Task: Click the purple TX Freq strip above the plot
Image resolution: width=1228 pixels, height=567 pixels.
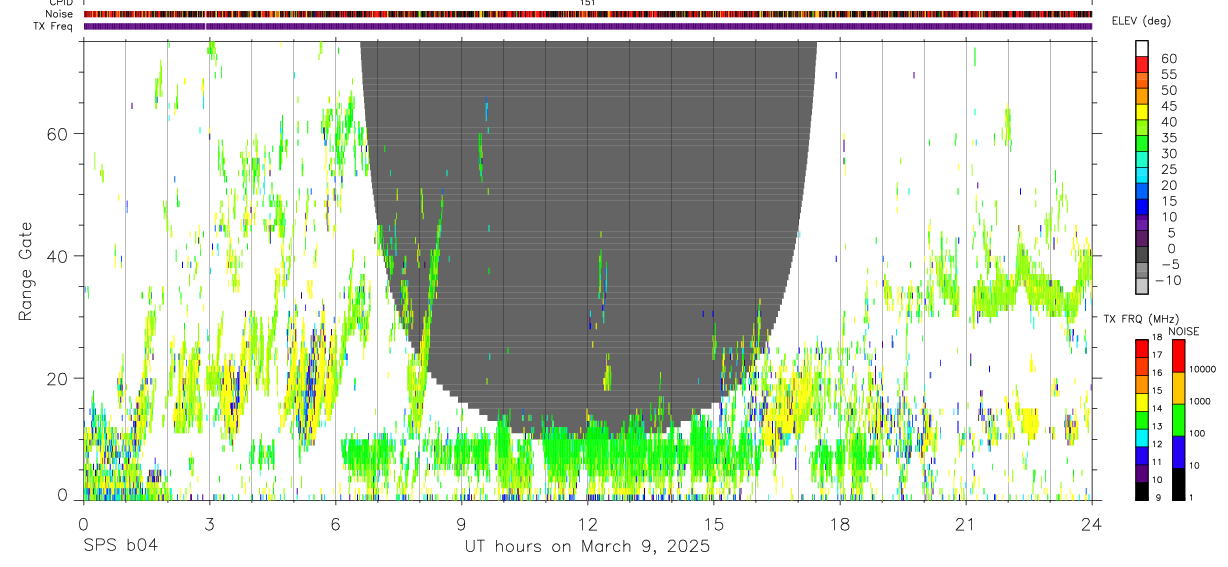Action: (x=588, y=26)
